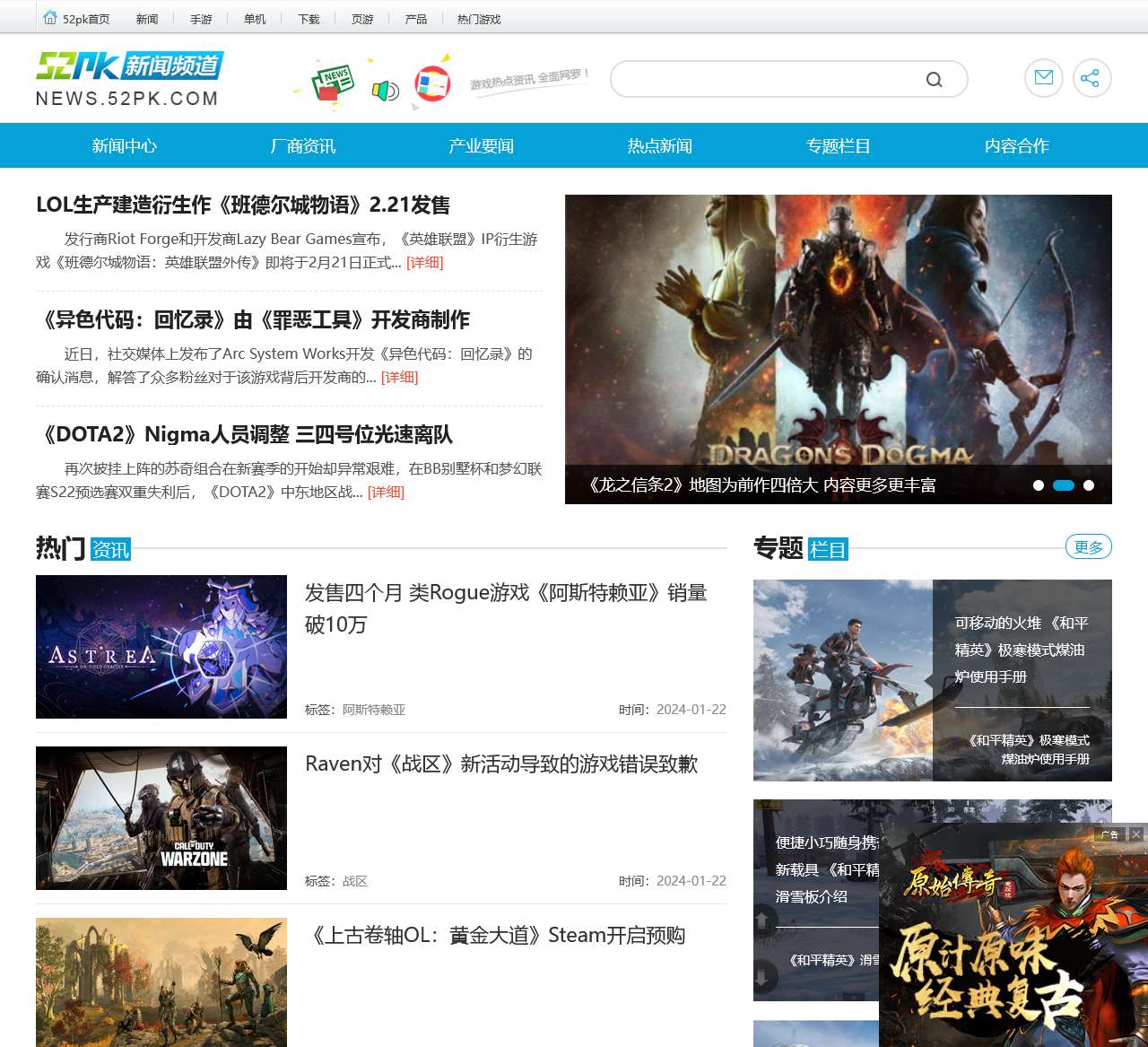The image size is (1148, 1047).
Task: Click the home icon beside 52pk首页
Action: coord(50,17)
